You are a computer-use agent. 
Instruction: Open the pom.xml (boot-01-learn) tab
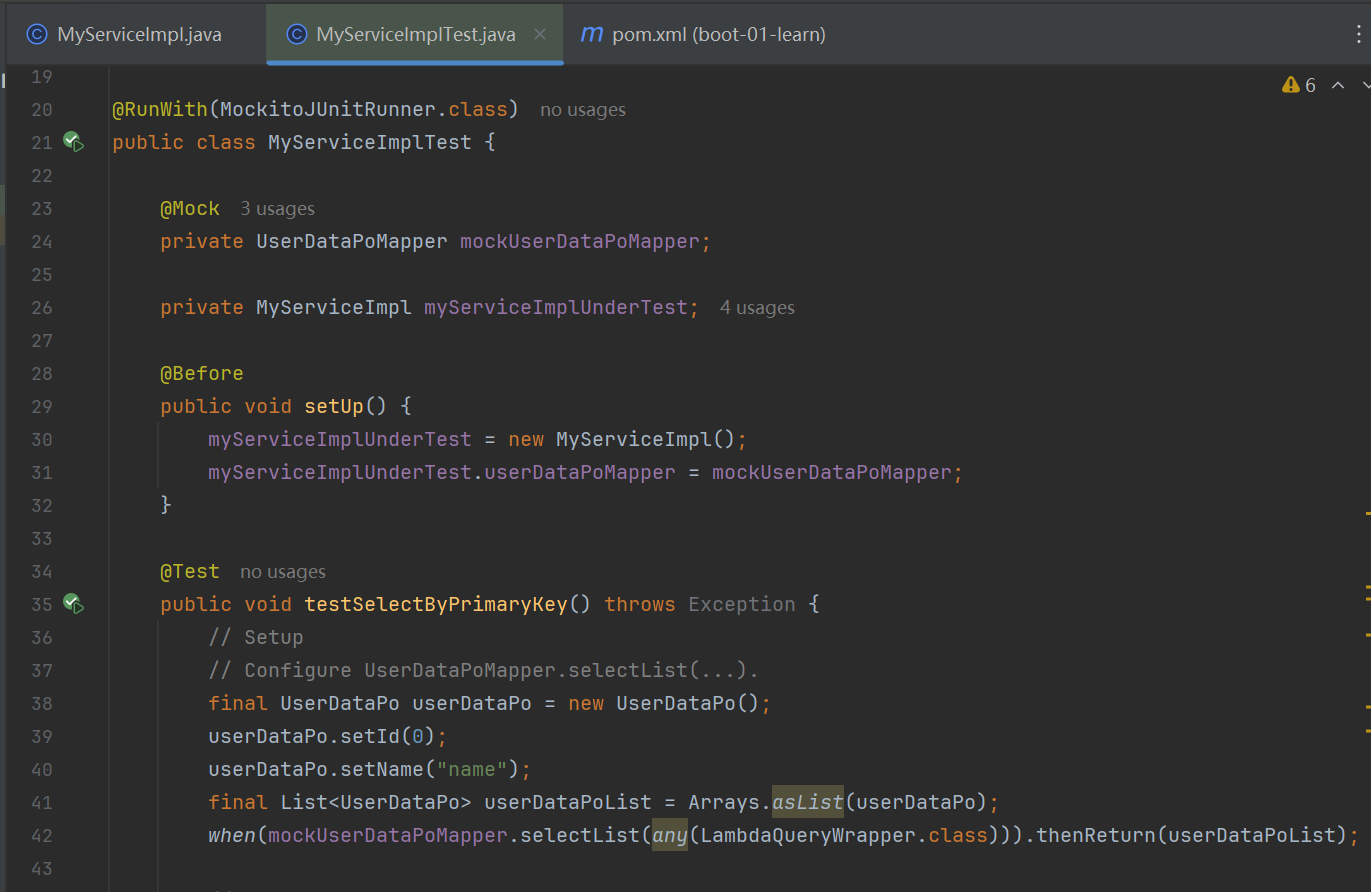tap(704, 34)
